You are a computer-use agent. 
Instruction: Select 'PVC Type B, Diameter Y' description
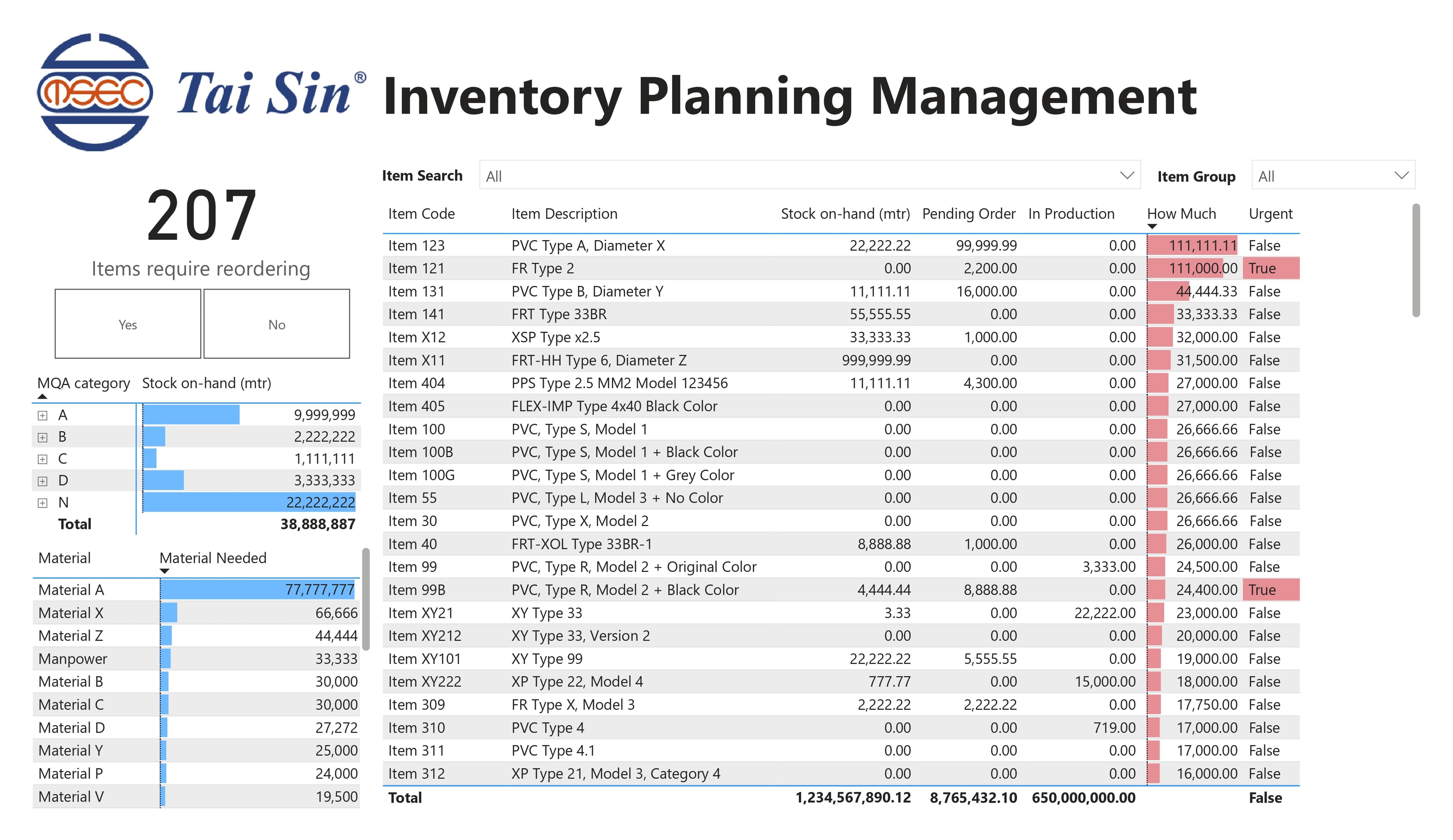coord(588,292)
